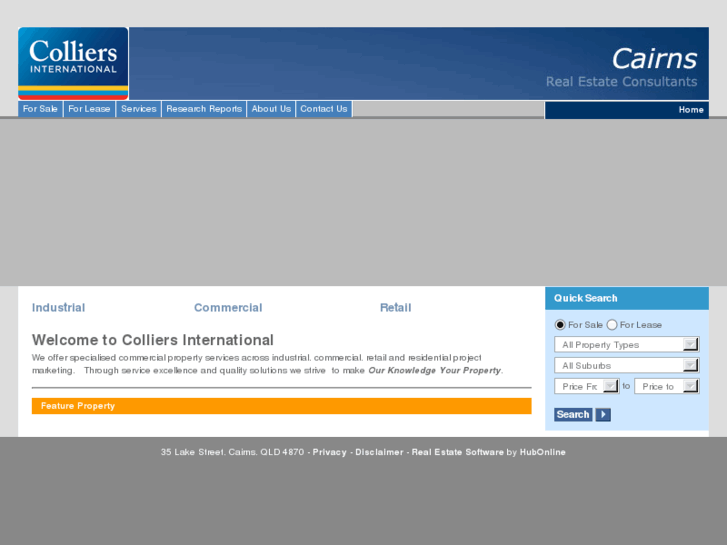Open the Retail category link
The width and height of the screenshot is (727, 545).
pos(395,308)
